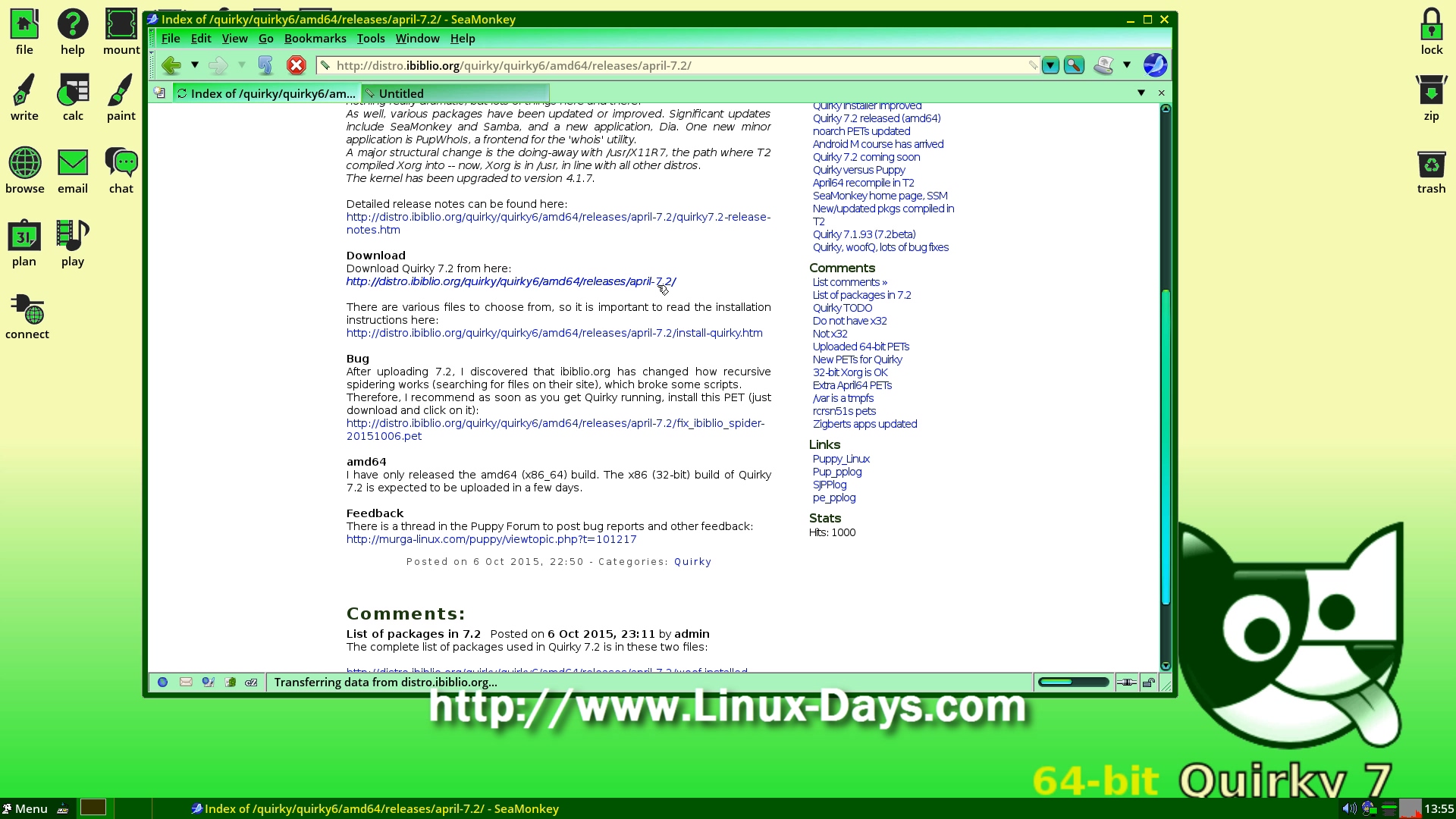Open the play media icon
This screenshot has width=1456, height=819.
[73, 243]
